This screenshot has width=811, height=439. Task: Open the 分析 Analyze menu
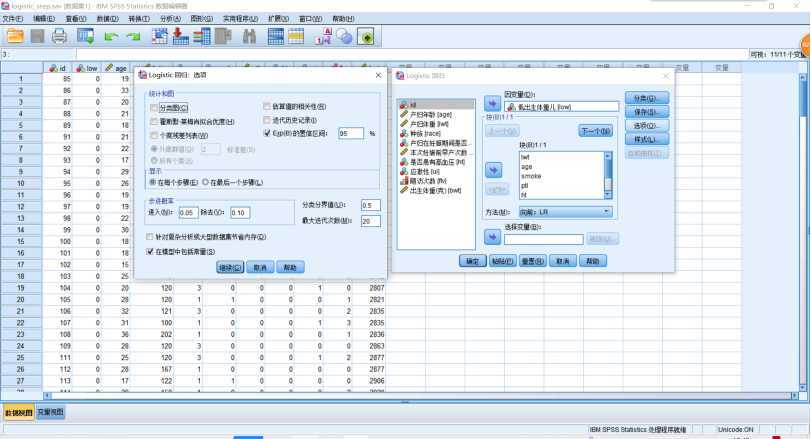tap(170, 19)
